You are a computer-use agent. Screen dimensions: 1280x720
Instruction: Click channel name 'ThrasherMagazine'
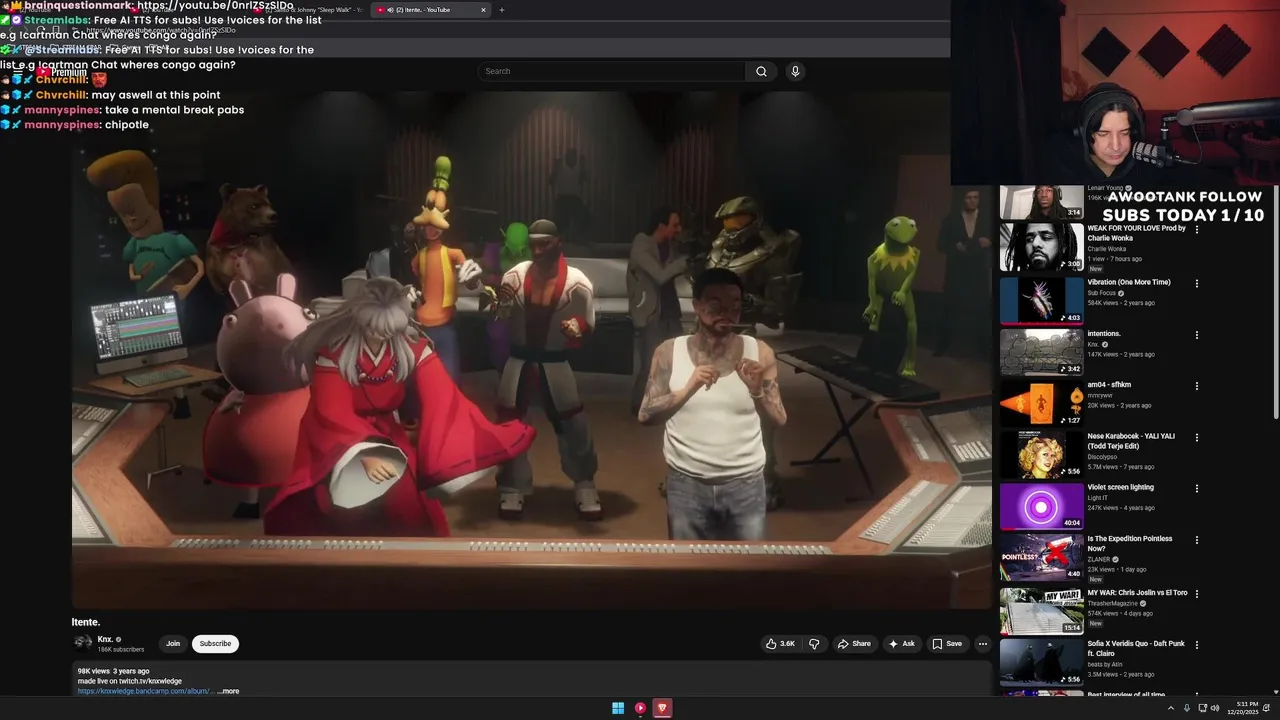1115,603
